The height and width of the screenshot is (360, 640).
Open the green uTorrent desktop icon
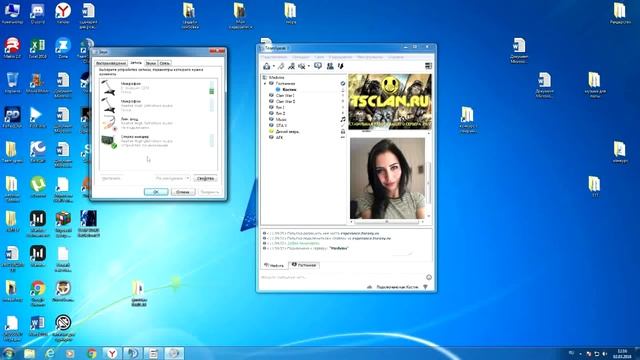tap(38, 188)
